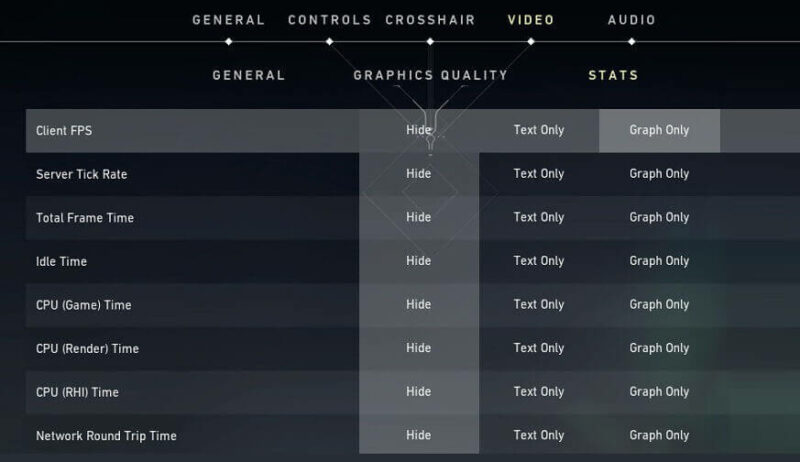
Task: Set Server Tick Rate to Graph Only
Action: pos(659,174)
